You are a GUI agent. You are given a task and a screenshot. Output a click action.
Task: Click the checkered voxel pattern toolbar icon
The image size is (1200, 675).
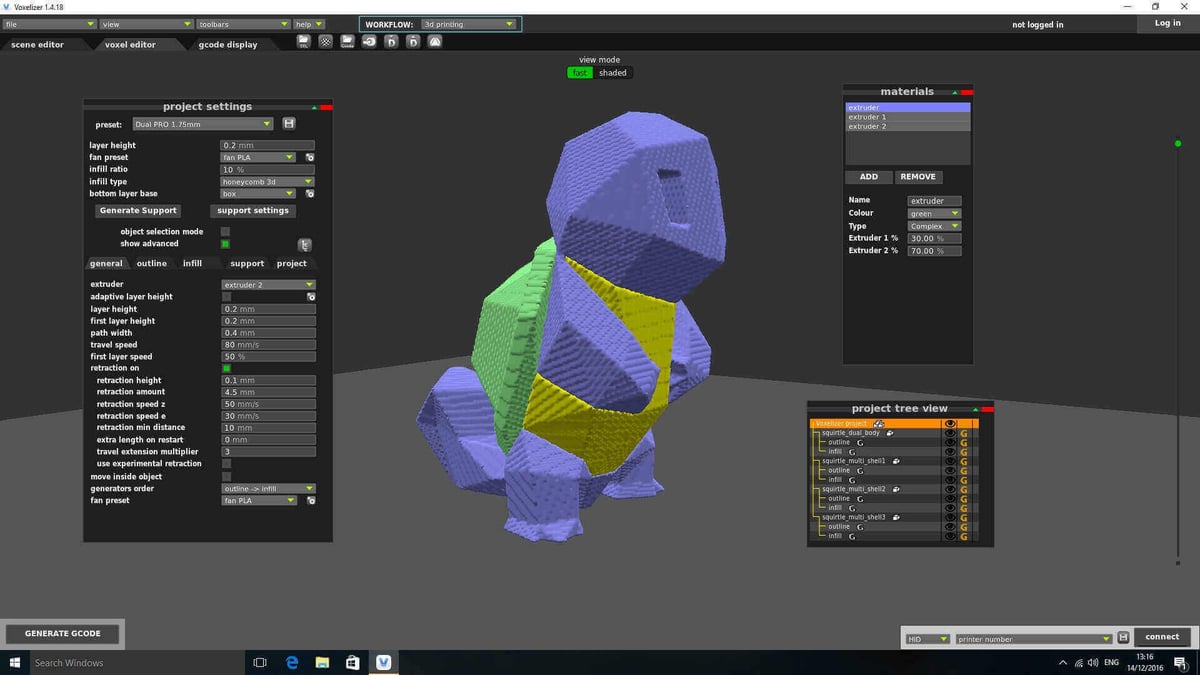pos(326,42)
